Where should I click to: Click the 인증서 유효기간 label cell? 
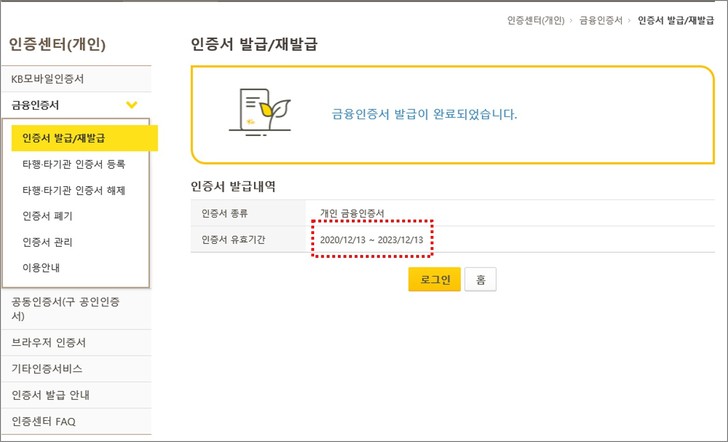pyautogui.click(x=248, y=240)
